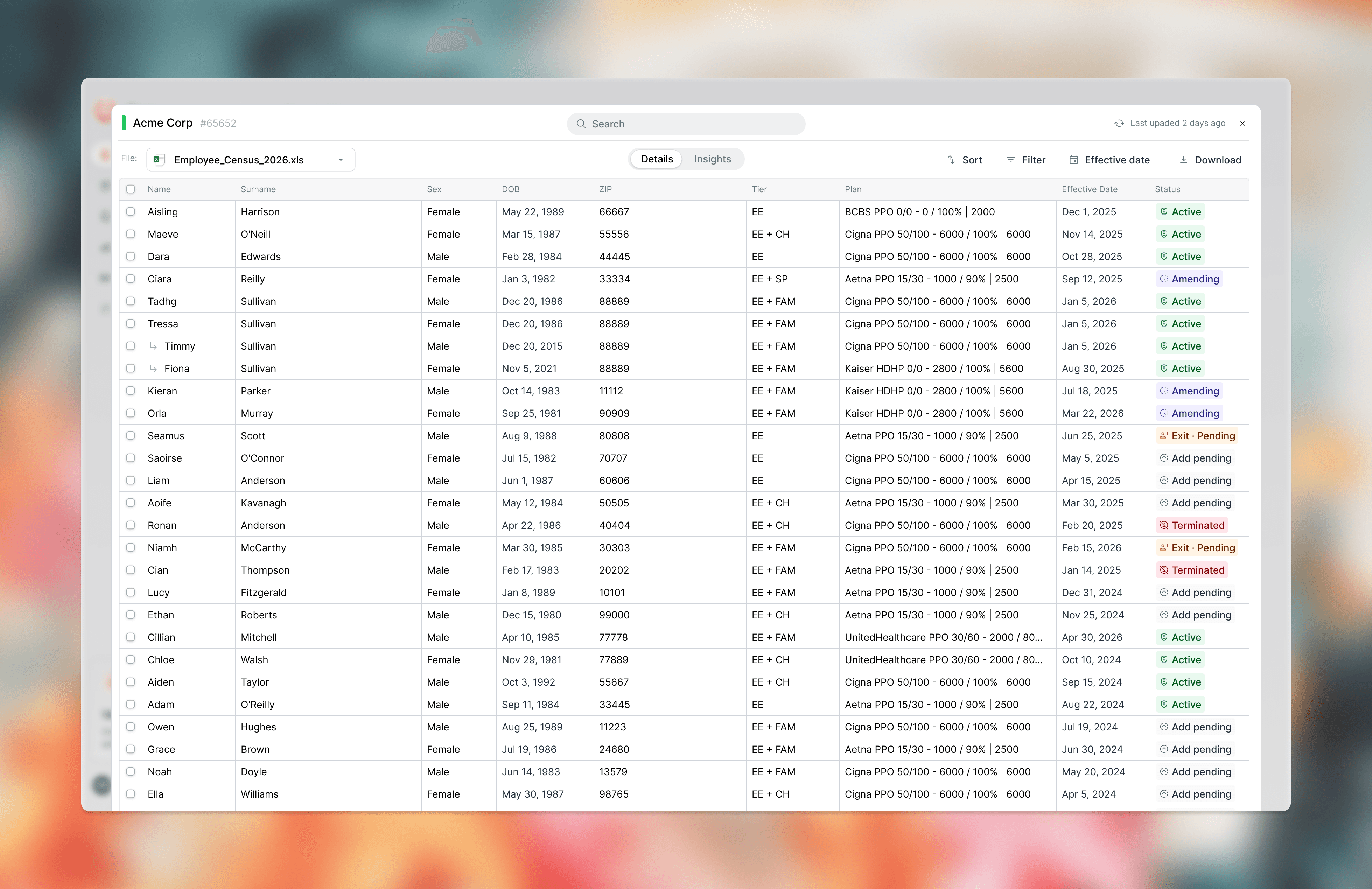Toggle the select-all checkbox in table header
This screenshot has height=889, width=1372.
[131, 189]
